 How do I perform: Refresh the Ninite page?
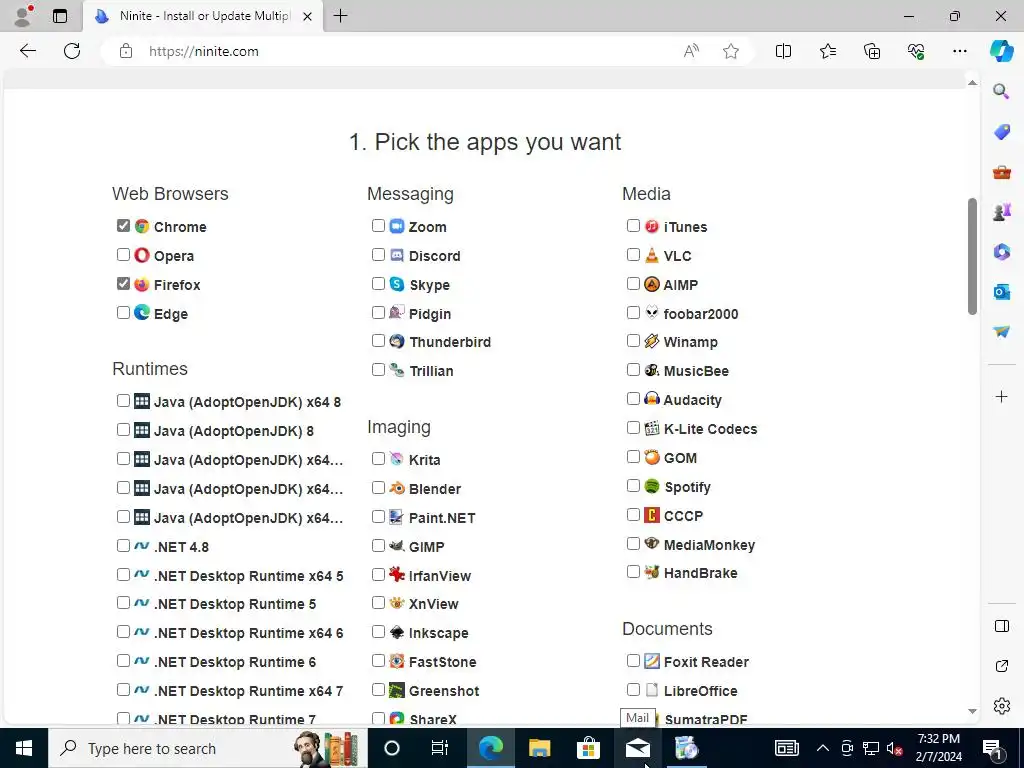pos(72,51)
